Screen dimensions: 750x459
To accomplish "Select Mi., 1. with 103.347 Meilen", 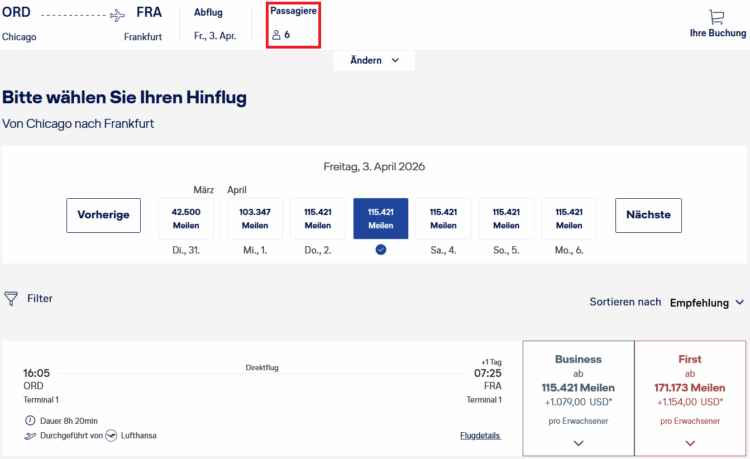I will point(255,219).
